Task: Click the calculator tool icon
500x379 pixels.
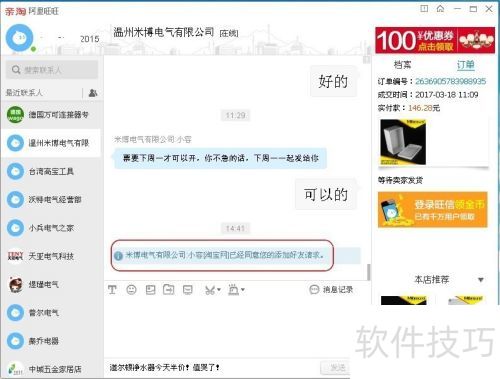Action: click(x=233, y=290)
